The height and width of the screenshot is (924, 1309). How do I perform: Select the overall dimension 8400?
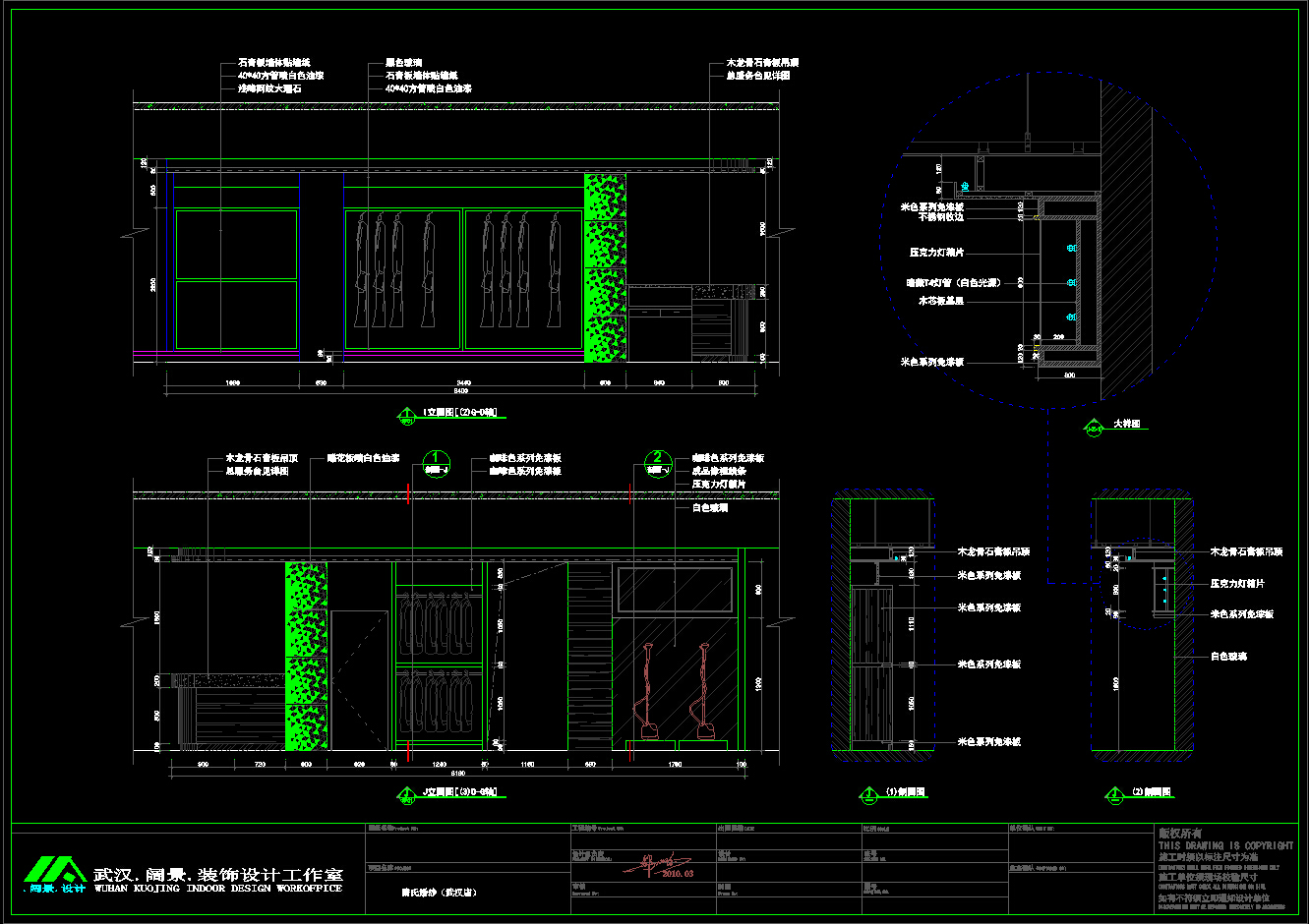coord(459,391)
